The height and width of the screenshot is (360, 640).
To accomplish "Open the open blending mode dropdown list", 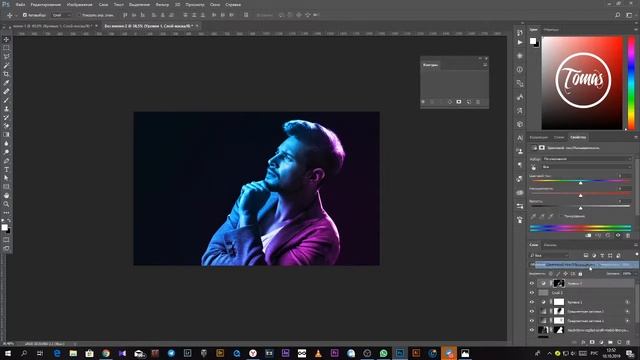I will (x=587, y=265).
